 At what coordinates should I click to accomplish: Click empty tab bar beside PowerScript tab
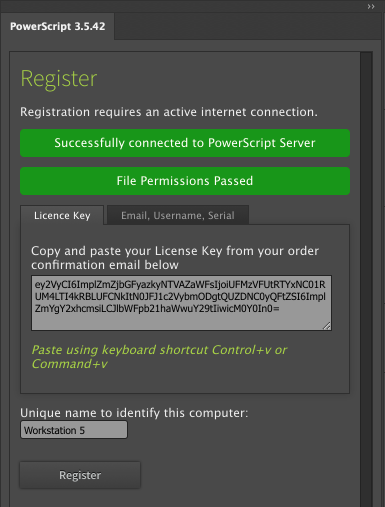(x=247, y=26)
